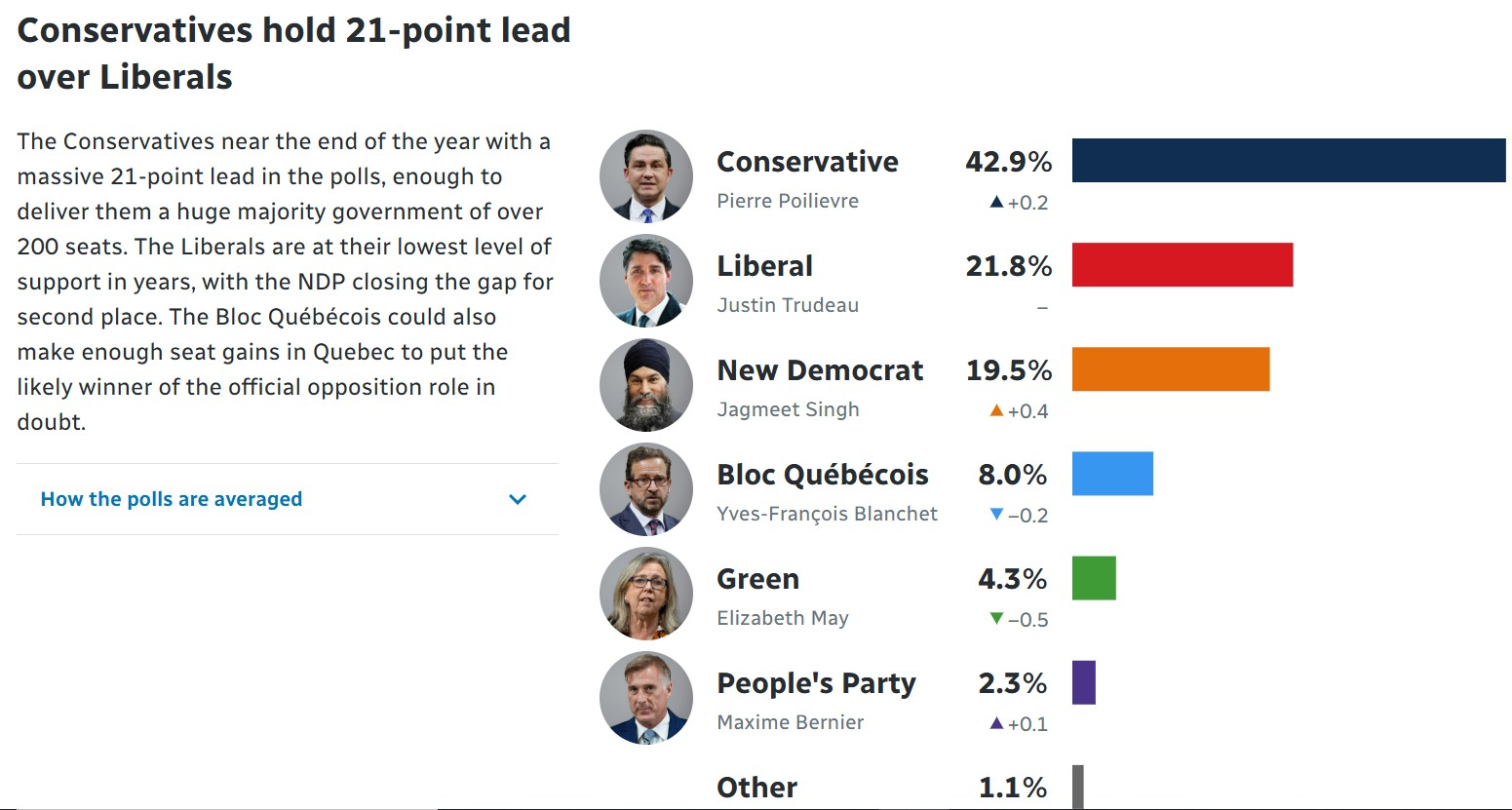
Task: Click the purple People's Party bar
Action: 1084,682
